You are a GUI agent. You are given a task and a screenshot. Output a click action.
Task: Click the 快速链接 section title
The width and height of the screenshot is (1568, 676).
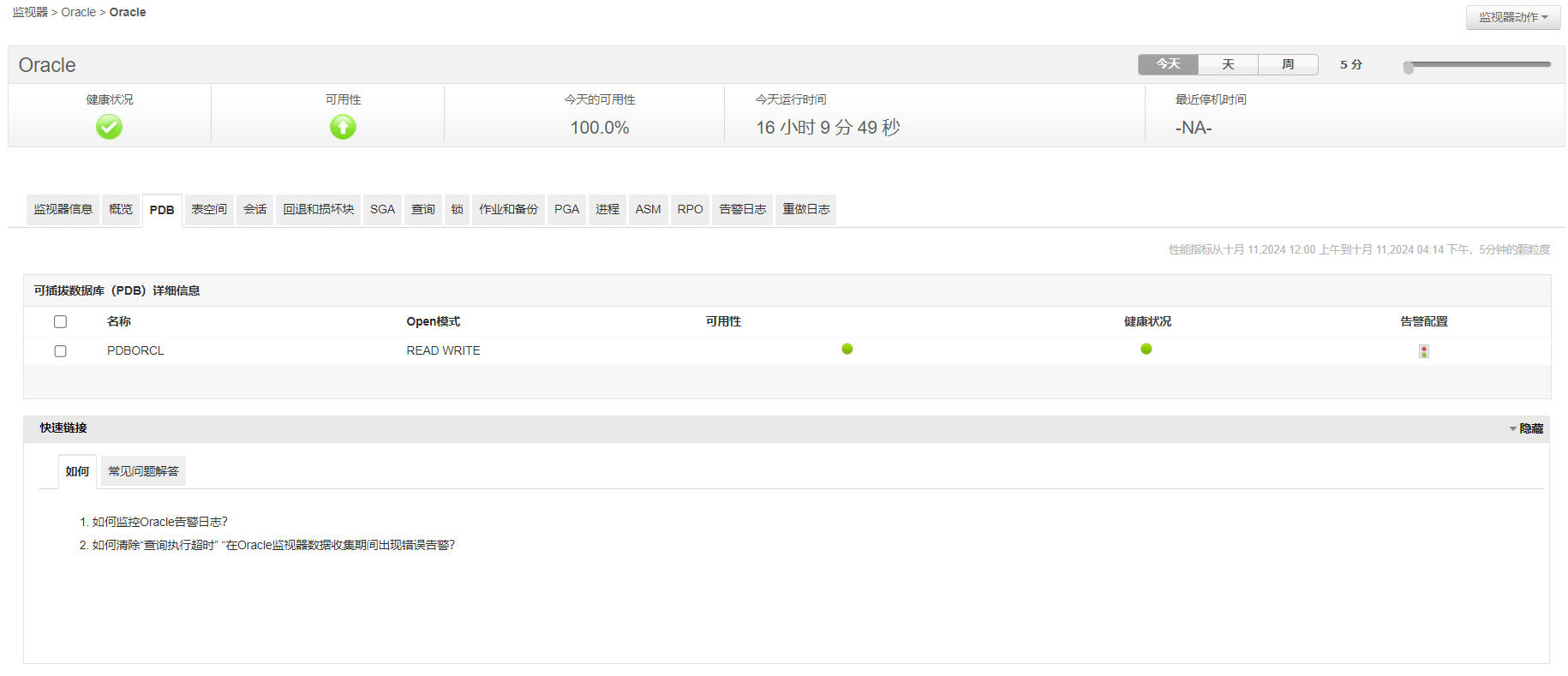tap(63, 428)
